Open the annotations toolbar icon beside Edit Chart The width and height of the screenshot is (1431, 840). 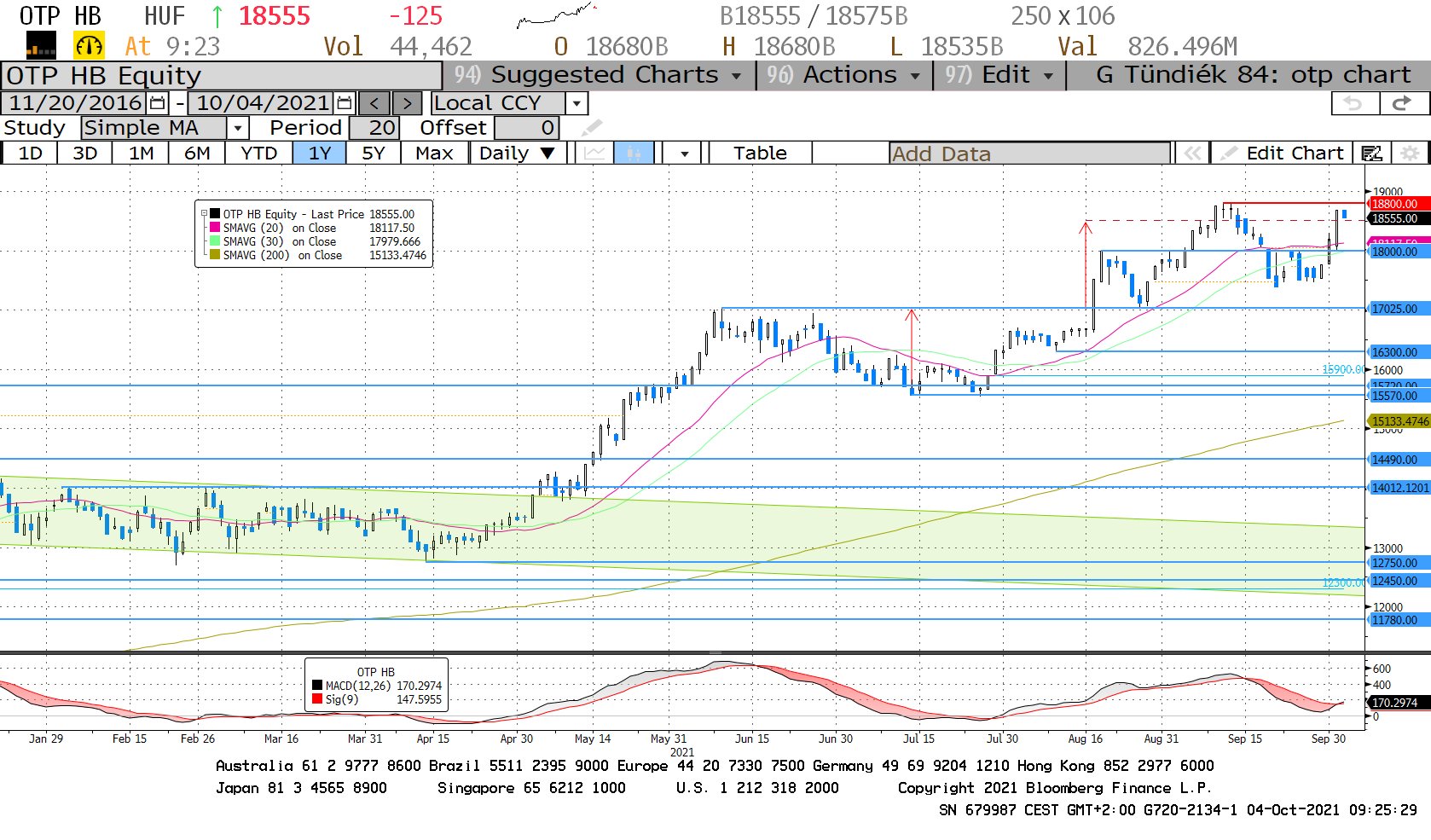tap(1371, 154)
